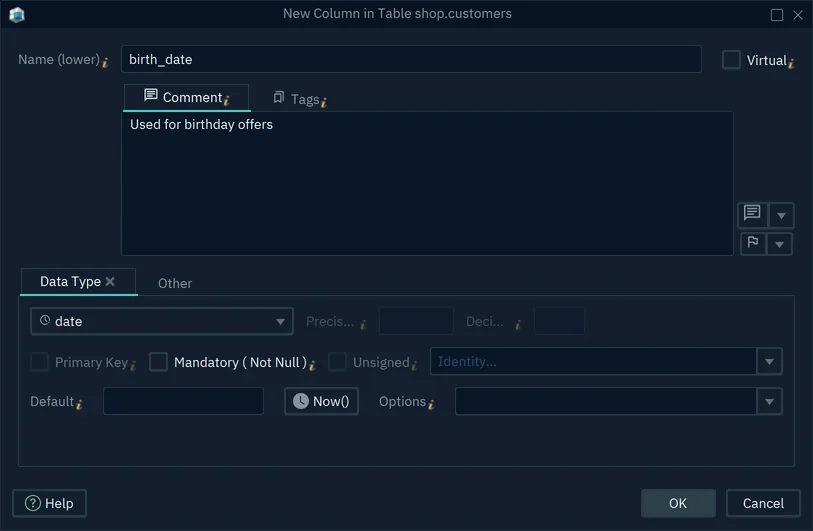This screenshot has height=531, width=813.
Task: Open the date data type dropdown
Action: (162, 322)
